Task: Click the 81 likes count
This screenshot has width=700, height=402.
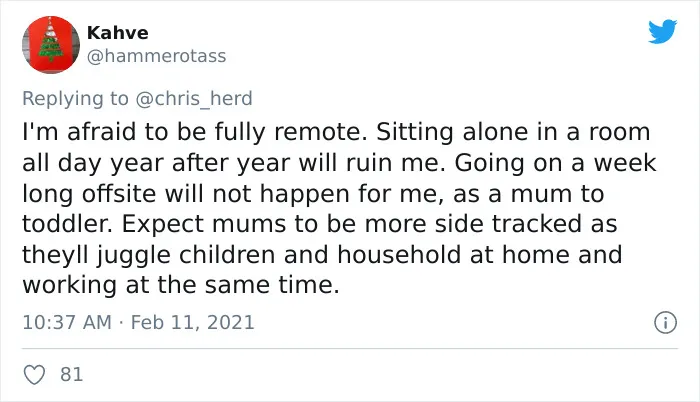Action: pyautogui.click(x=71, y=374)
